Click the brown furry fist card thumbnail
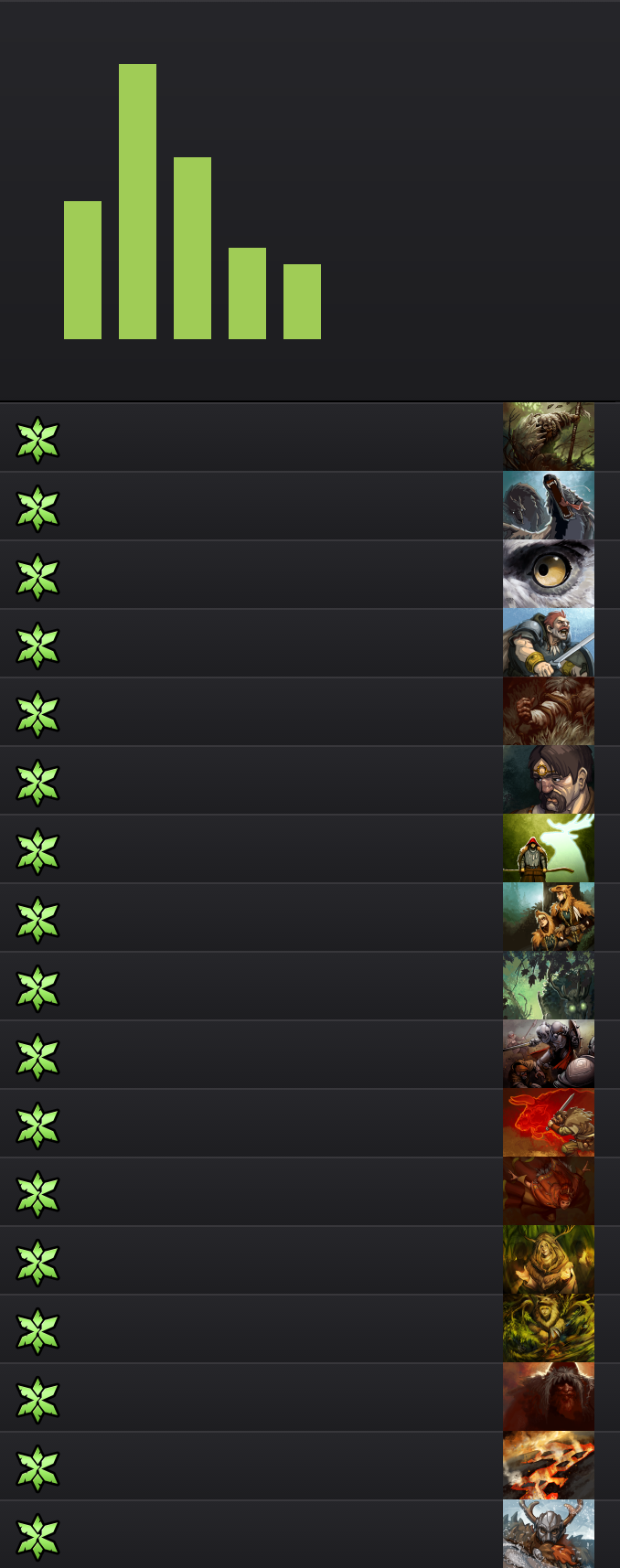The height and width of the screenshot is (1568, 620). click(x=549, y=711)
